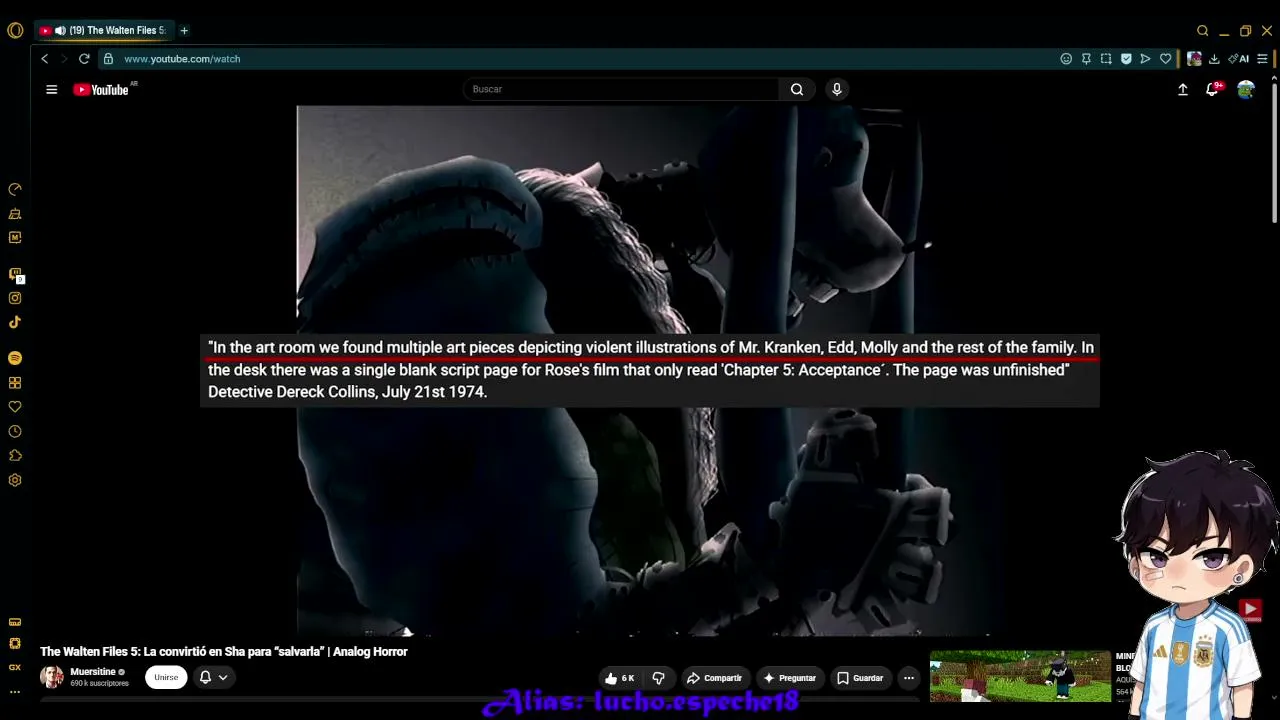Open GX Control speedometer icon in sidebar
The height and width of the screenshot is (720, 1280).
(15, 189)
